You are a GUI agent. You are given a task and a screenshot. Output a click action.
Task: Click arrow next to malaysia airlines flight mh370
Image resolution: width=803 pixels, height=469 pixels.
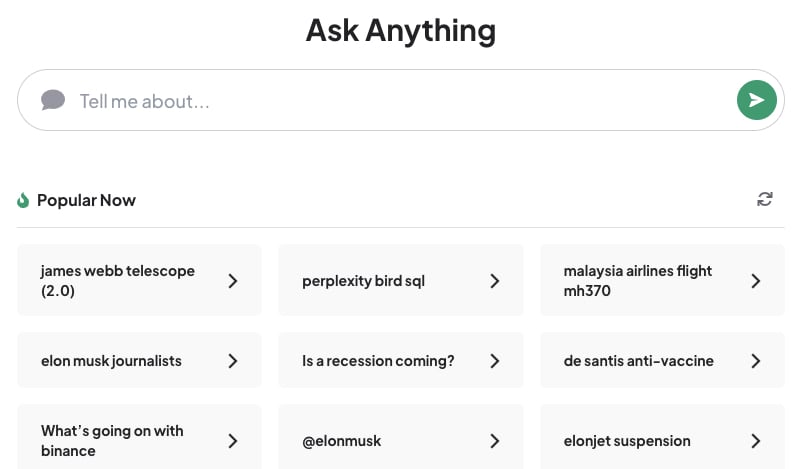[x=756, y=281]
